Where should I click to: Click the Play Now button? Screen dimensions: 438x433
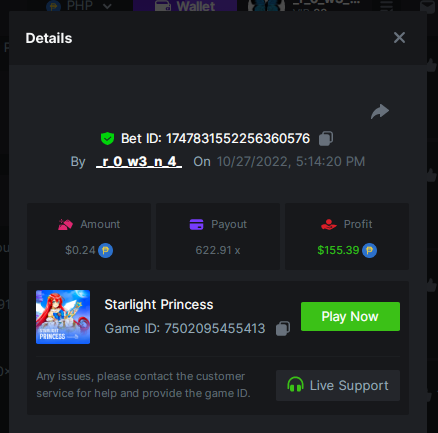coord(350,316)
